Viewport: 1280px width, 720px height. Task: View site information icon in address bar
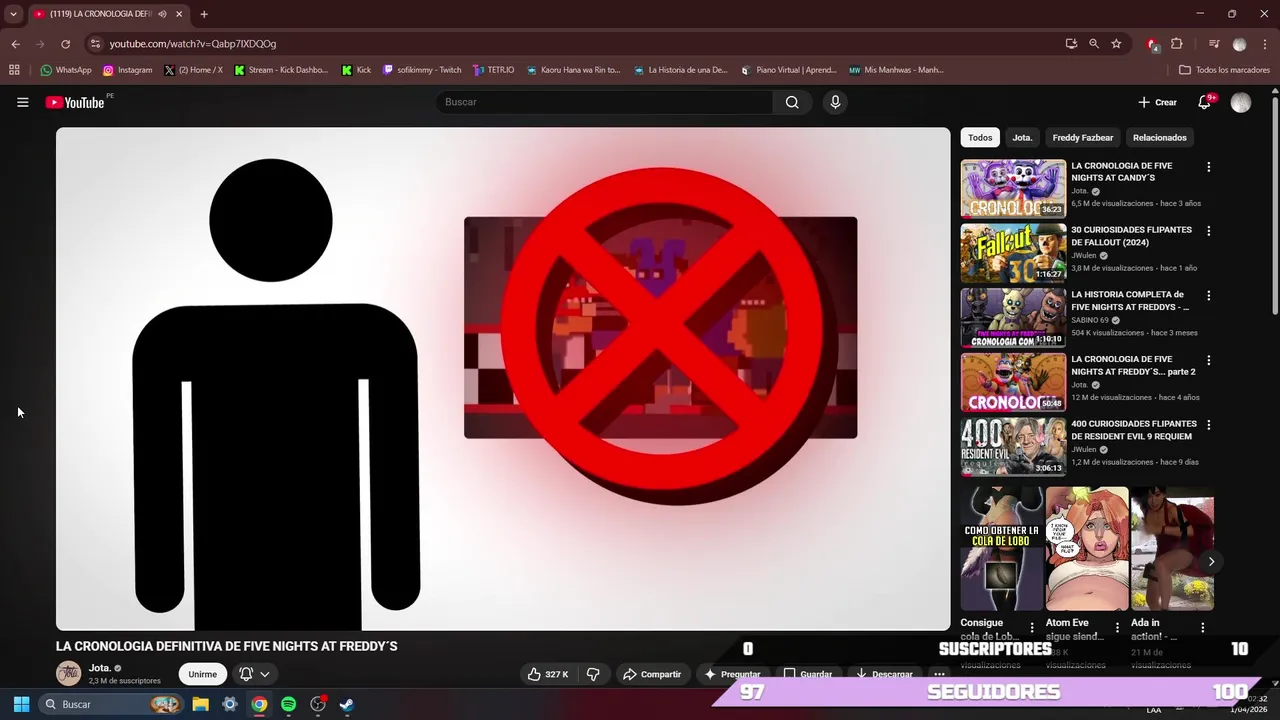pyautogui.click(x=95, y=44)
